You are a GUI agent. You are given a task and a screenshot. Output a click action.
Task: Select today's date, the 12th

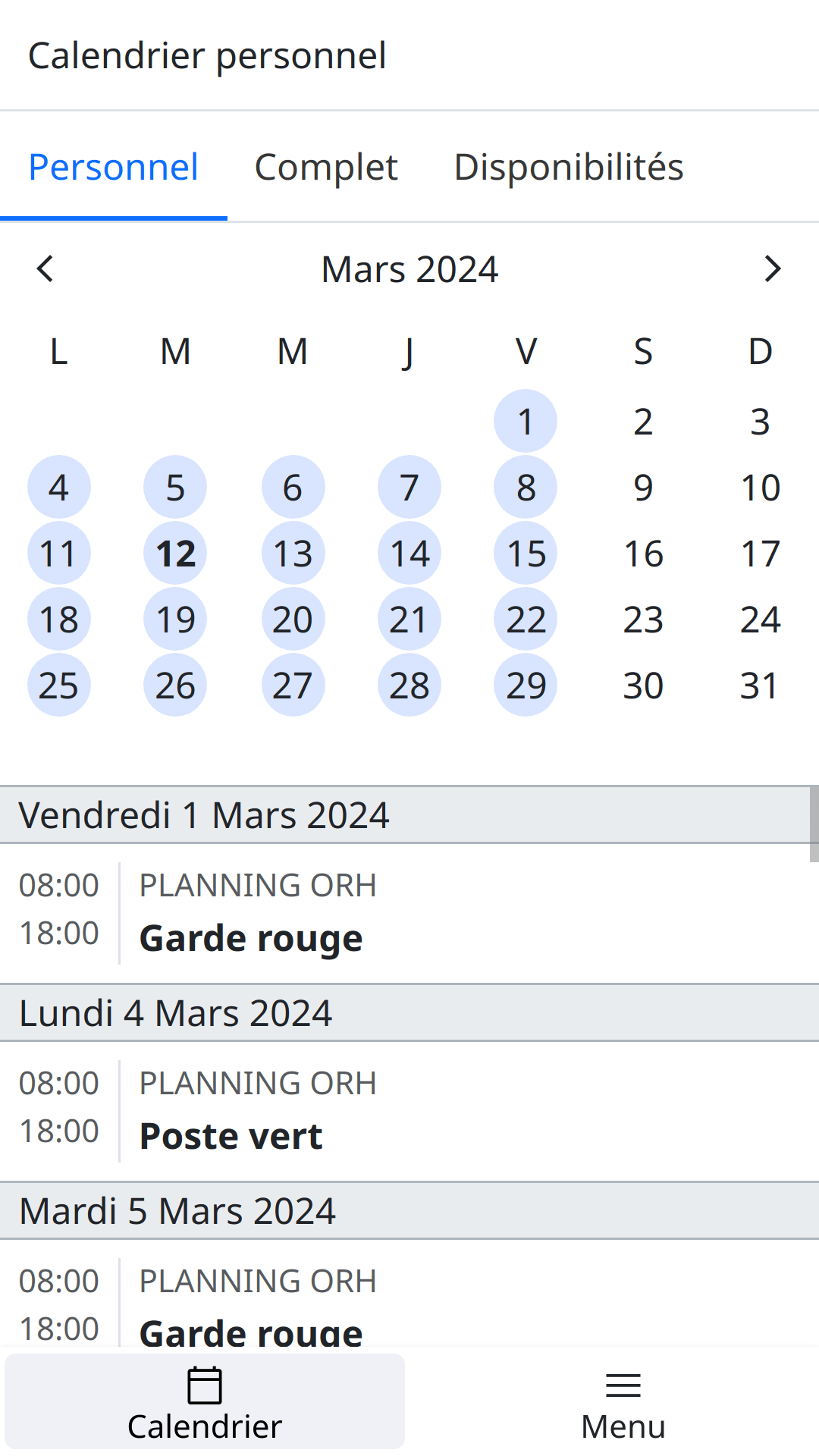[x=175, y=554]
